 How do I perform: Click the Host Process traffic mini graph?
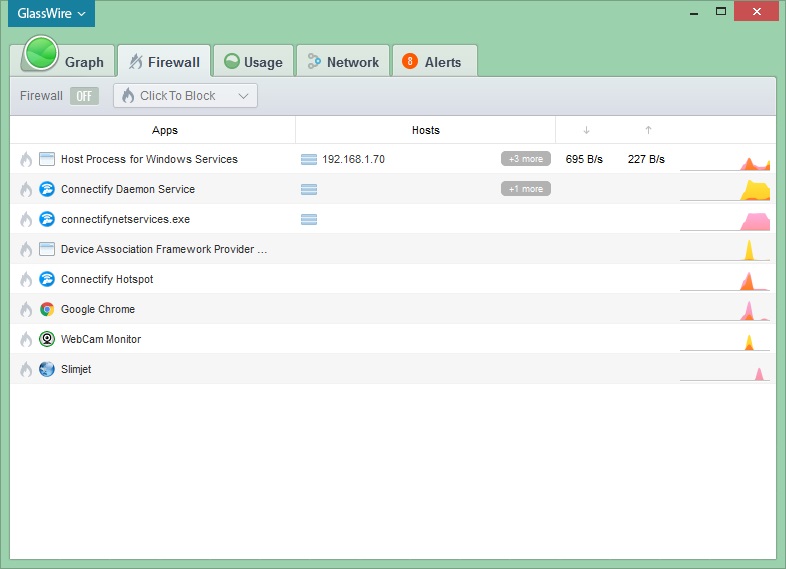pos(725,162)
